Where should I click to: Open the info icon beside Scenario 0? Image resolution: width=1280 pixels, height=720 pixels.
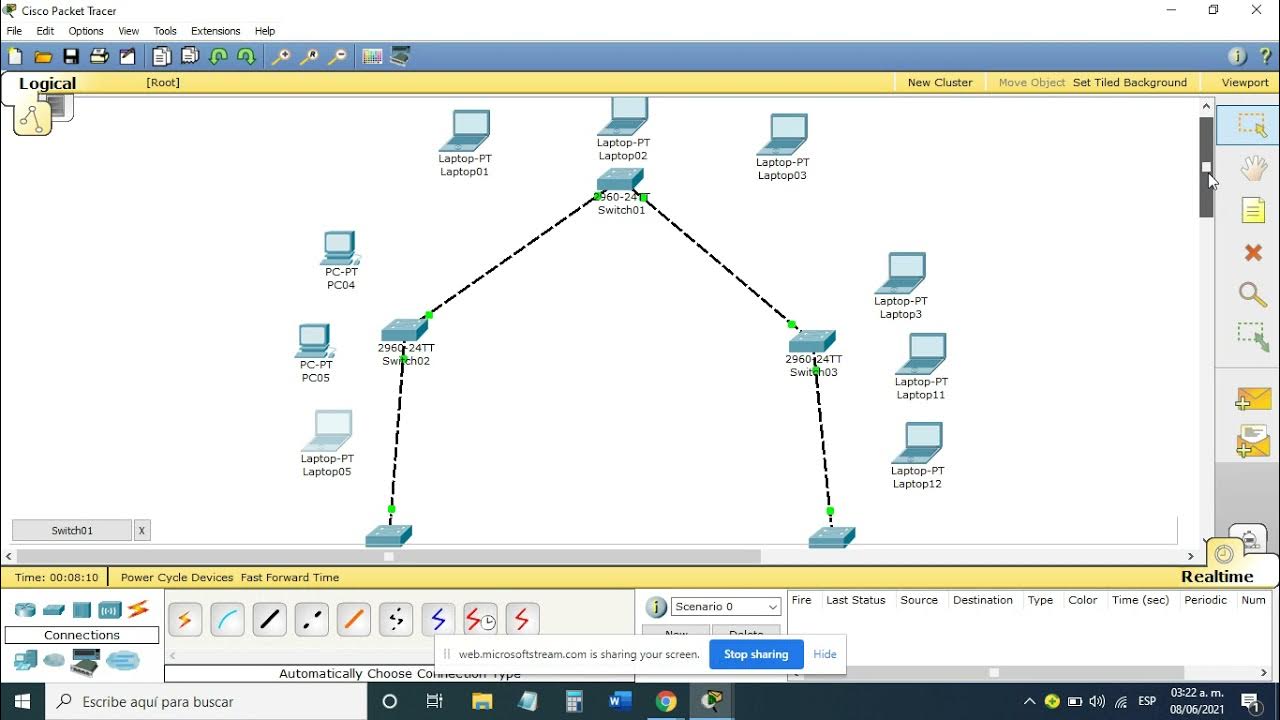(656, 607)
